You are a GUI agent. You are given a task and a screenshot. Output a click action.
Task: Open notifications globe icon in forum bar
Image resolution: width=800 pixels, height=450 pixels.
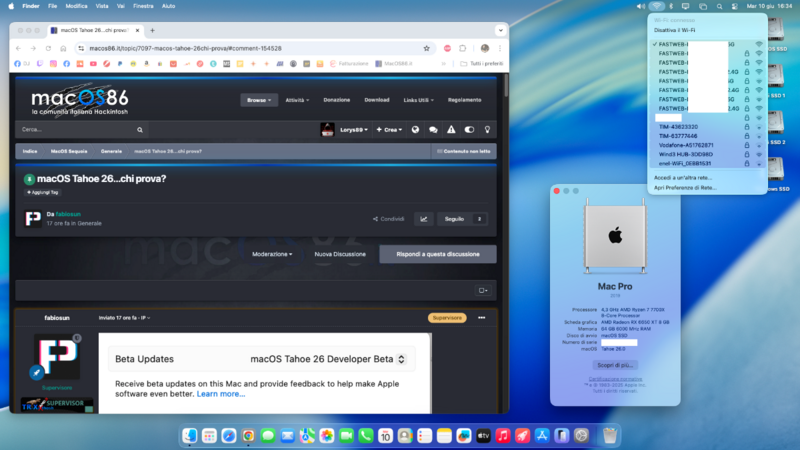[x=415, y=130]
